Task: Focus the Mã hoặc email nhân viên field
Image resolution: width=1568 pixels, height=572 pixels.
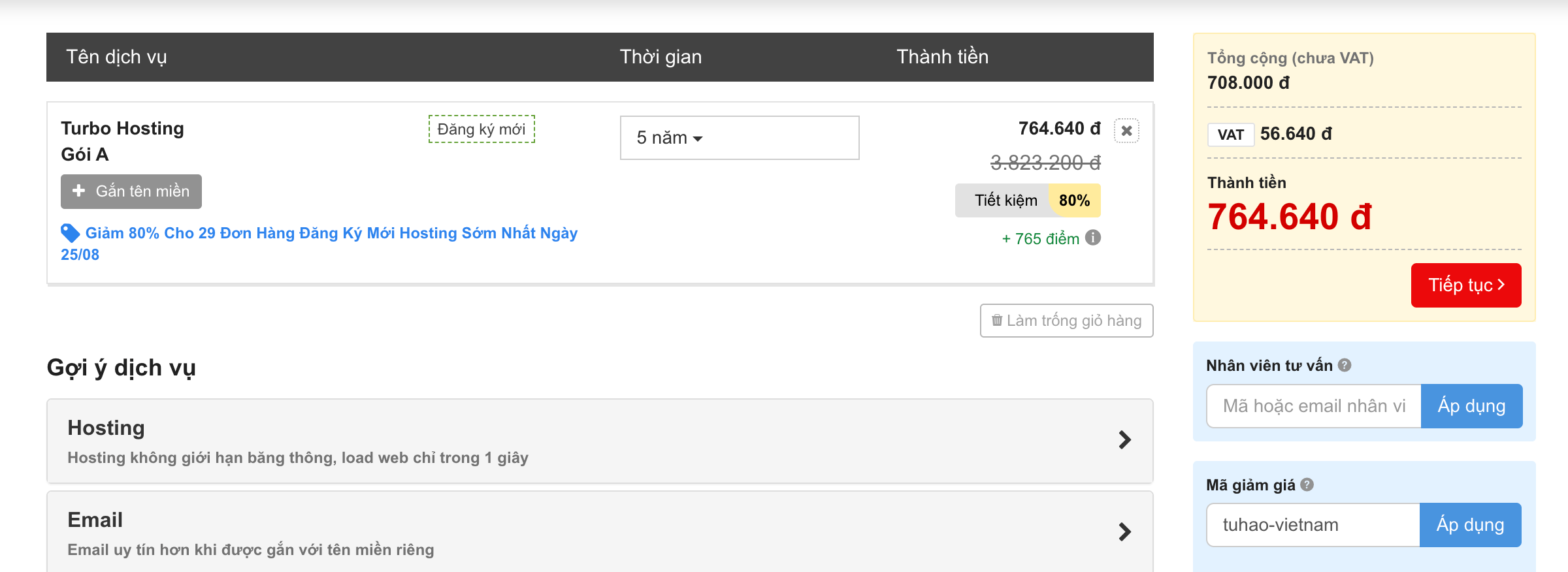Action: (x=1313, y=406)
